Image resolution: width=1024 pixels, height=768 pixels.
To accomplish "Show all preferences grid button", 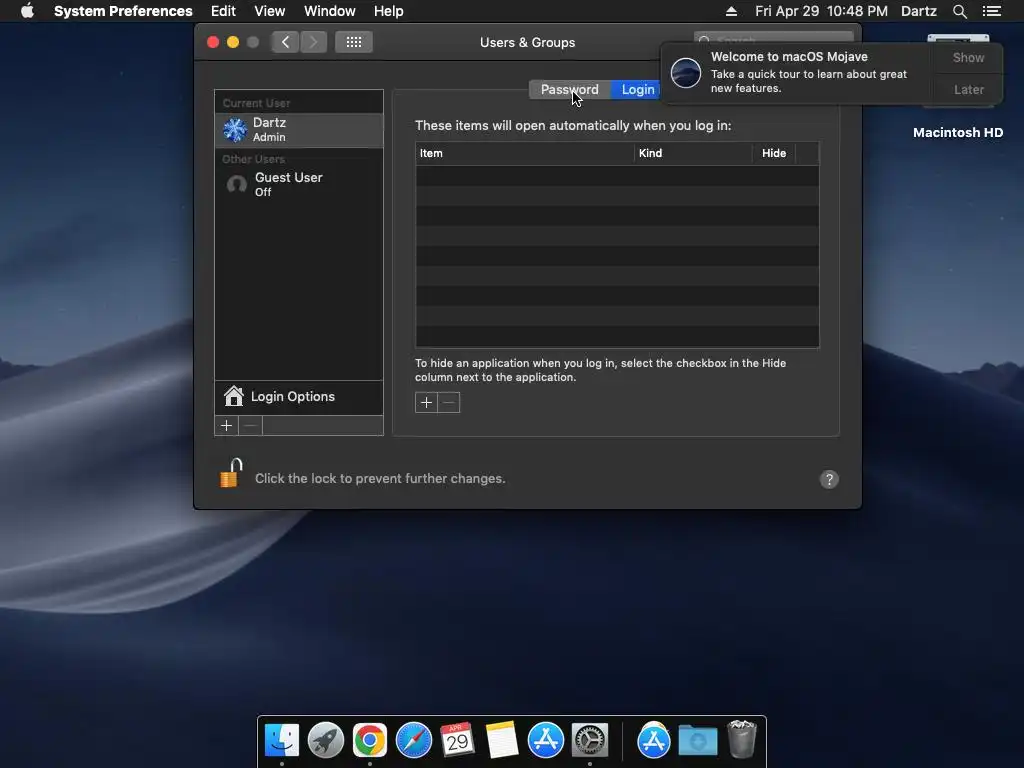I will [353, 42].
